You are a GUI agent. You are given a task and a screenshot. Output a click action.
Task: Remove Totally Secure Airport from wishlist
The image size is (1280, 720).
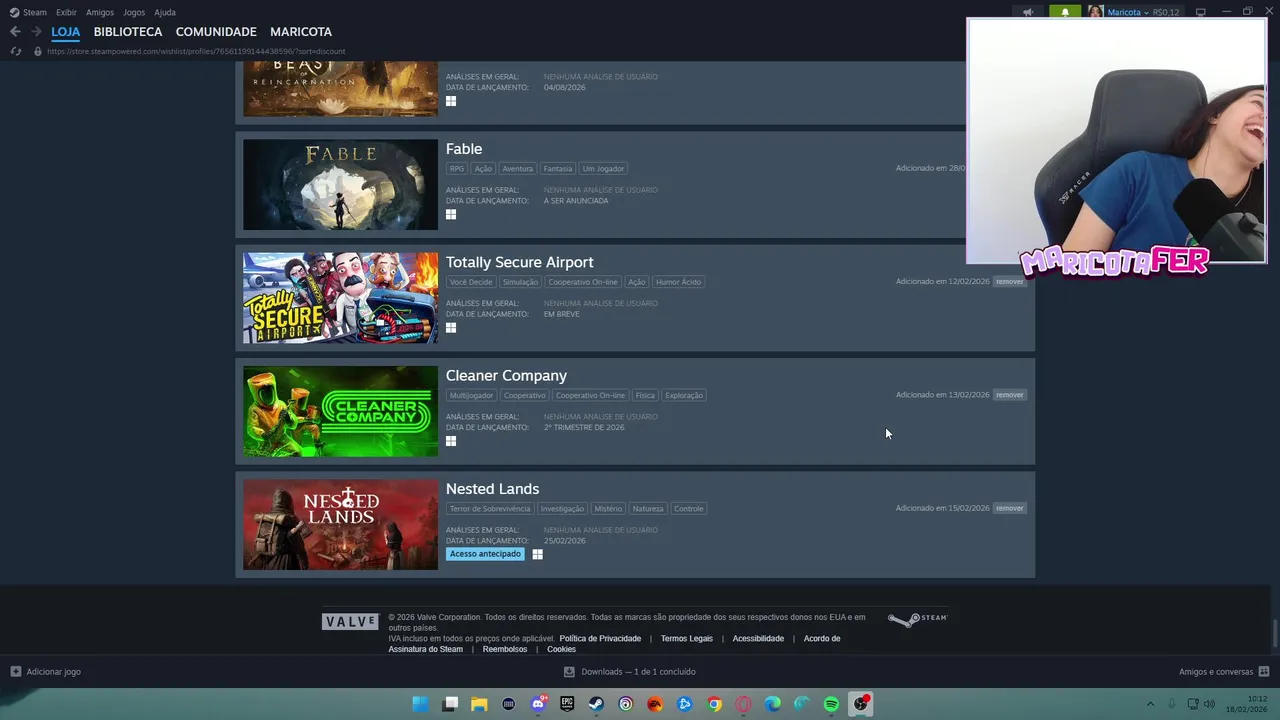(1010, 282)
